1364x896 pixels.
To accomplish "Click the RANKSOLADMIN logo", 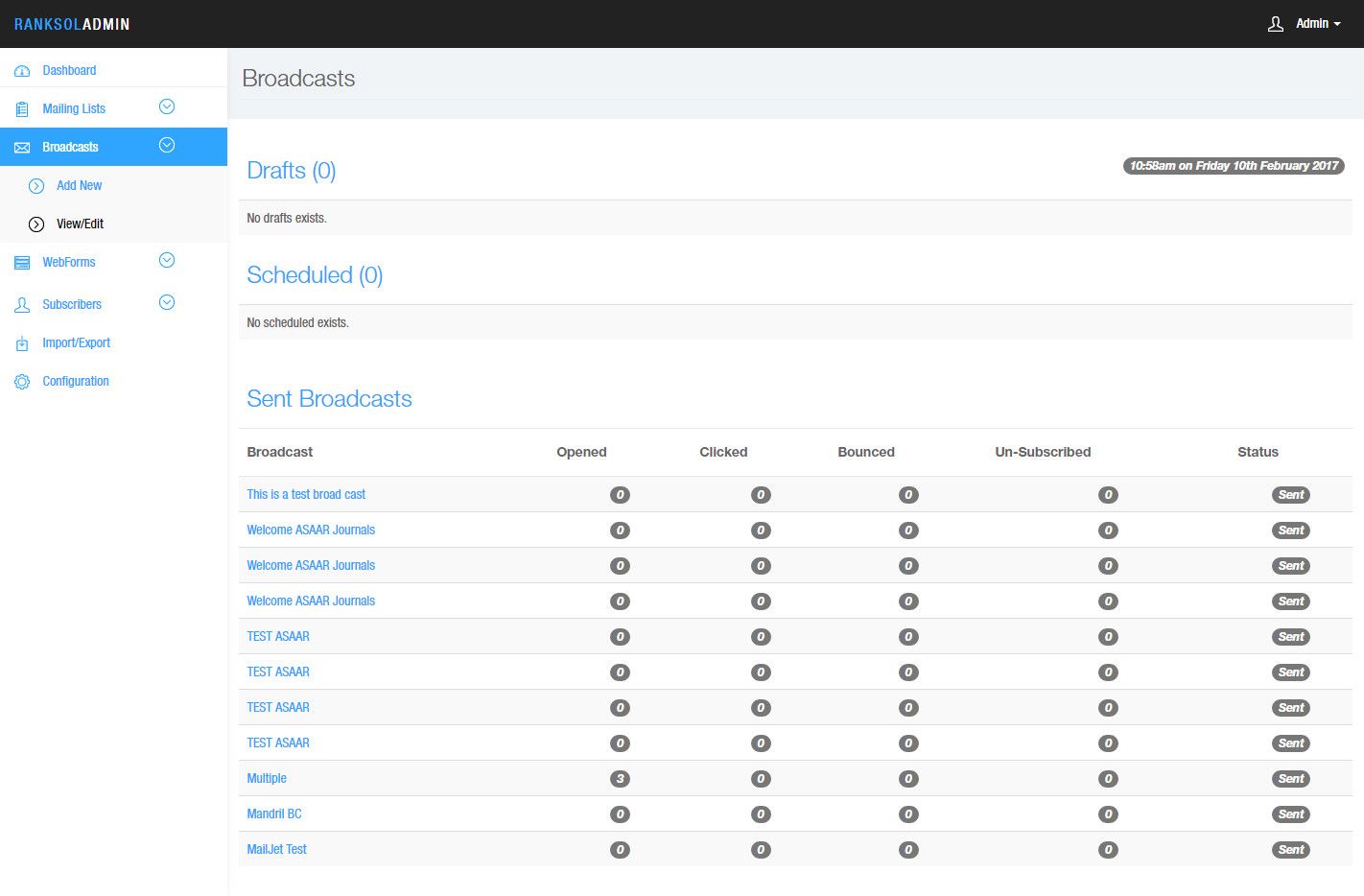I will pos(72,24).
